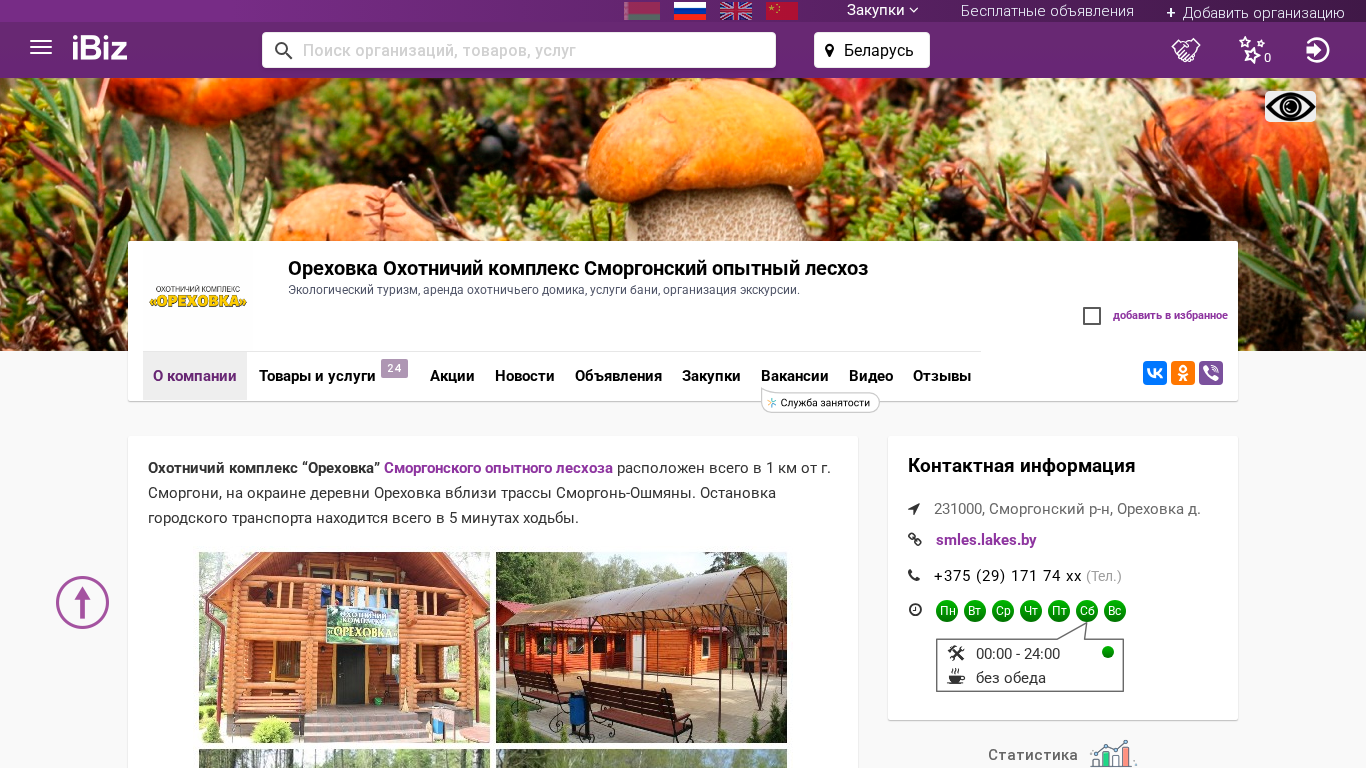Click the scroll-to-top arrow button
The image size is (1366, 768).
[82, 602]
